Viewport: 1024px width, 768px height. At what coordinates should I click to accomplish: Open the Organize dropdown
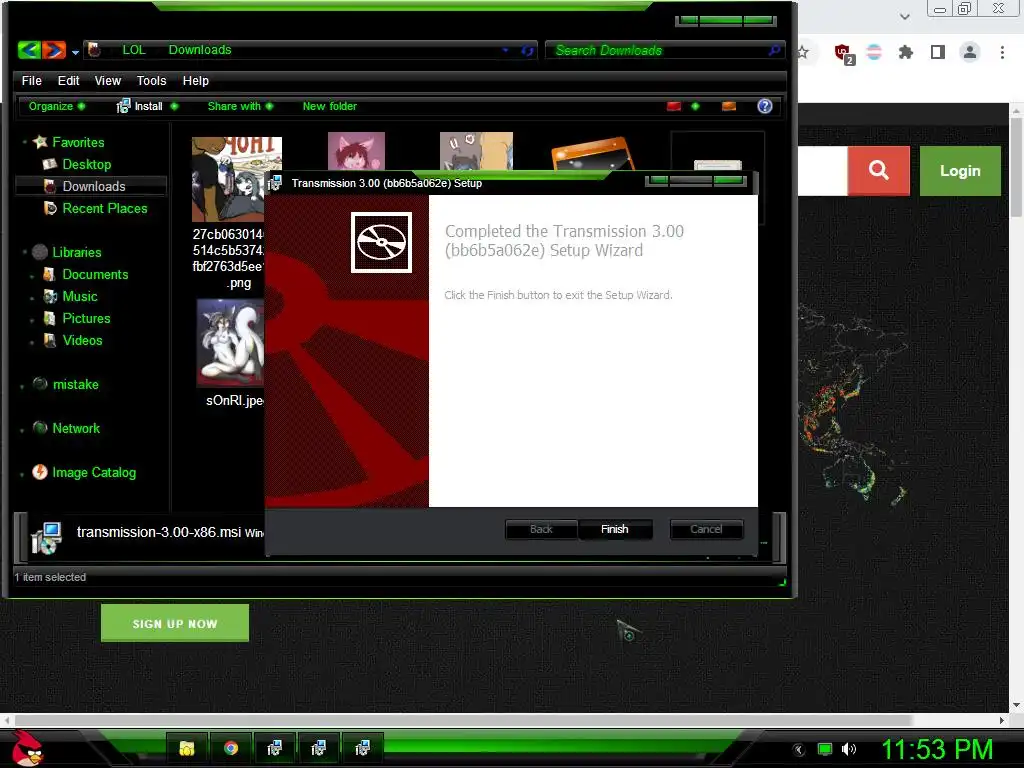click(56, 106)
